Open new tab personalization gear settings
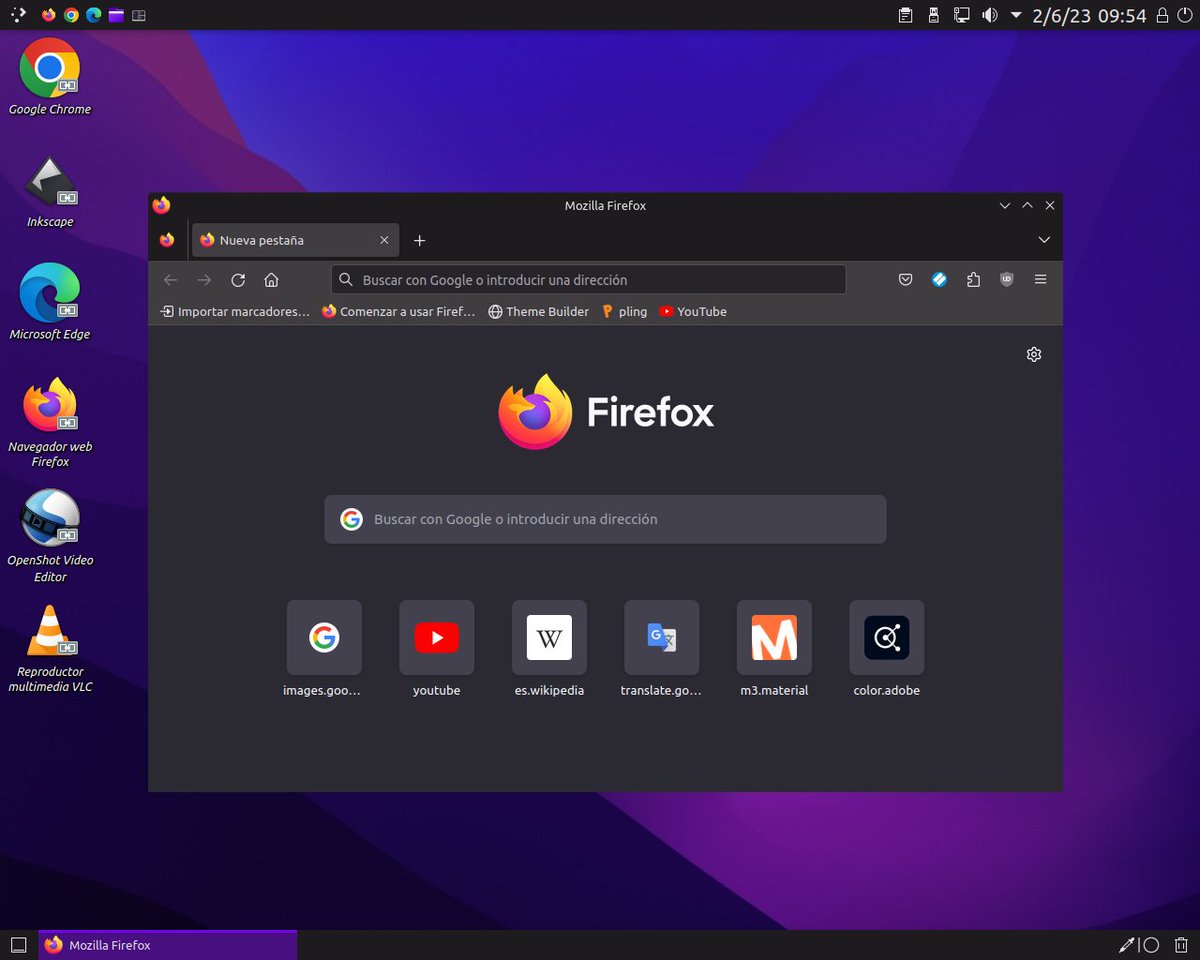Image resolution: width=1200 pixels, height=960 pixels. (x=1034, y=354)
